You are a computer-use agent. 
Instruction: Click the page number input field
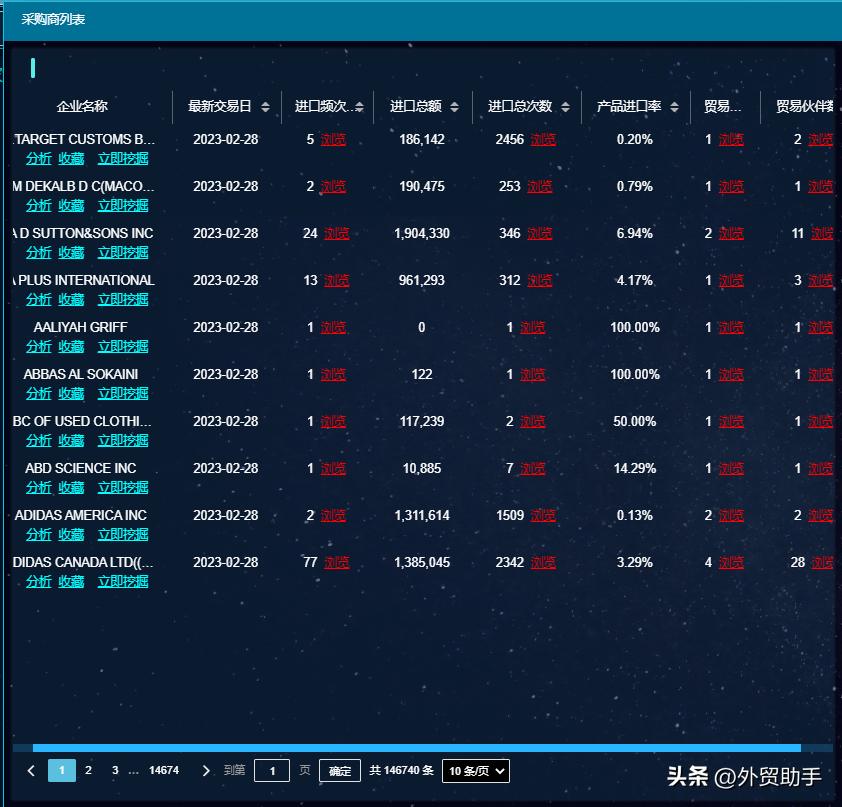(272, 770)
